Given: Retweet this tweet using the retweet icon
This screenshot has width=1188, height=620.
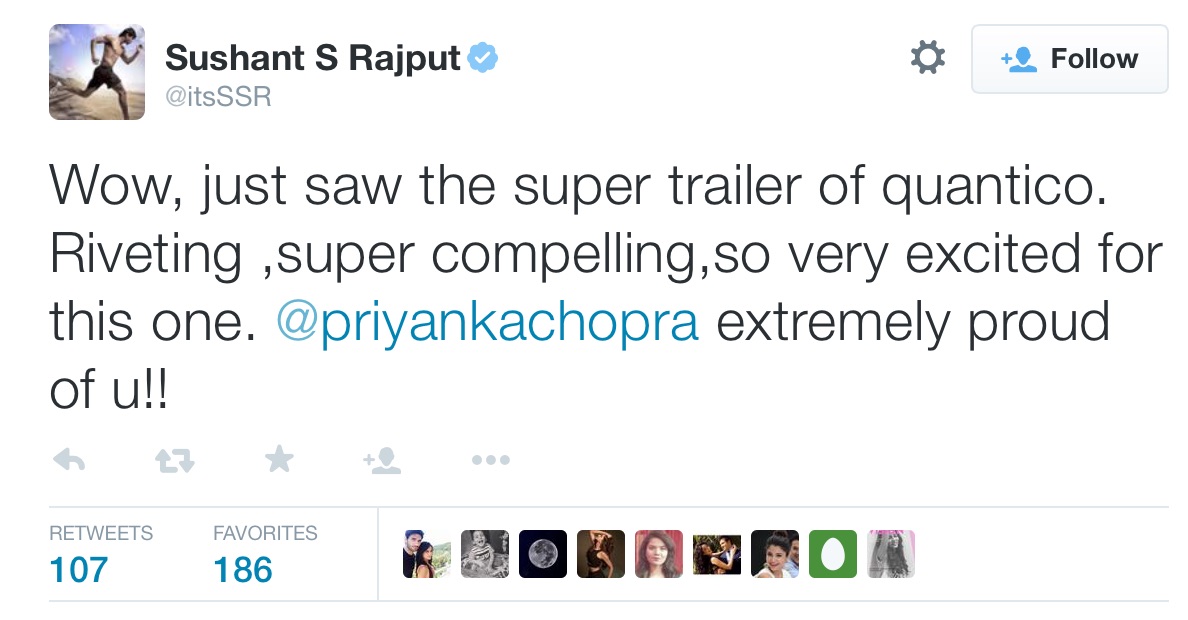Looking at the screenshot, I should (173, 460).
